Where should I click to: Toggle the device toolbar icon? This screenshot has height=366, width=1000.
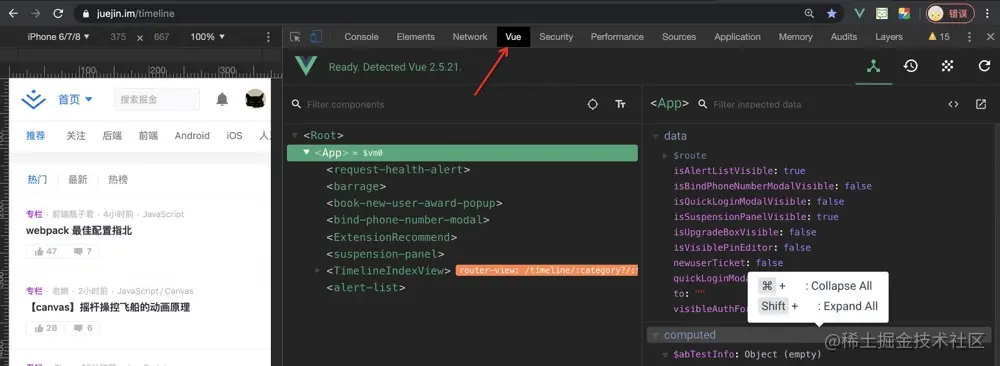(316, 37)
